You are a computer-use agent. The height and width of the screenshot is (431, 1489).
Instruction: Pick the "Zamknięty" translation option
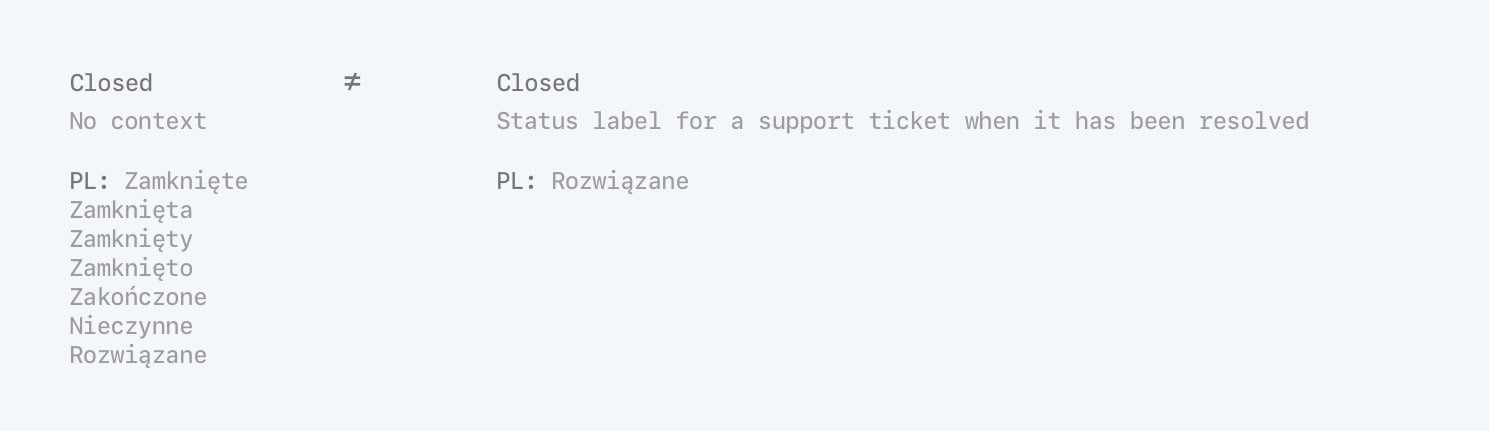point(131,240)
